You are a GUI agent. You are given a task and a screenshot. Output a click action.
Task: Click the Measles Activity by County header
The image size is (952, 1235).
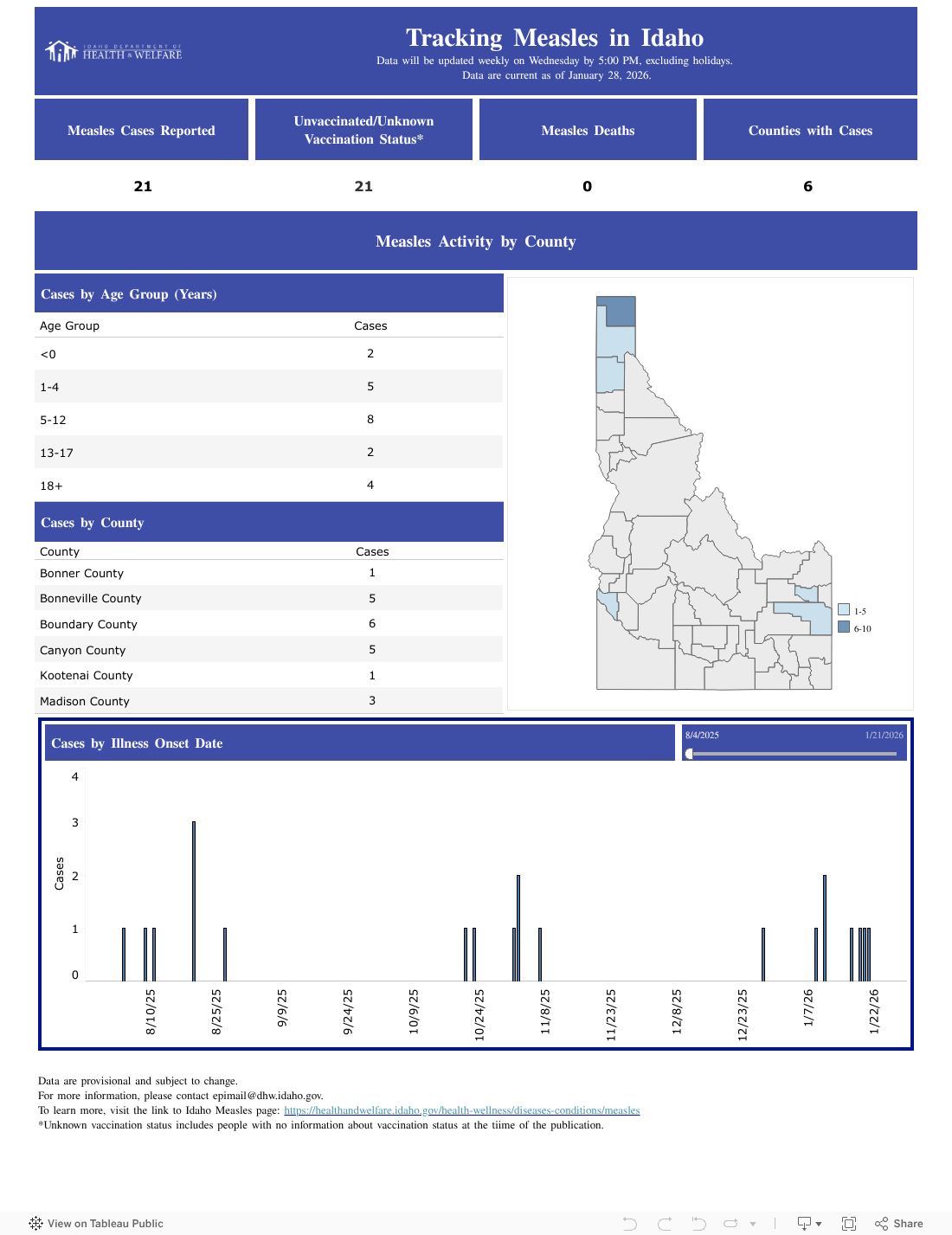(475, 241)
